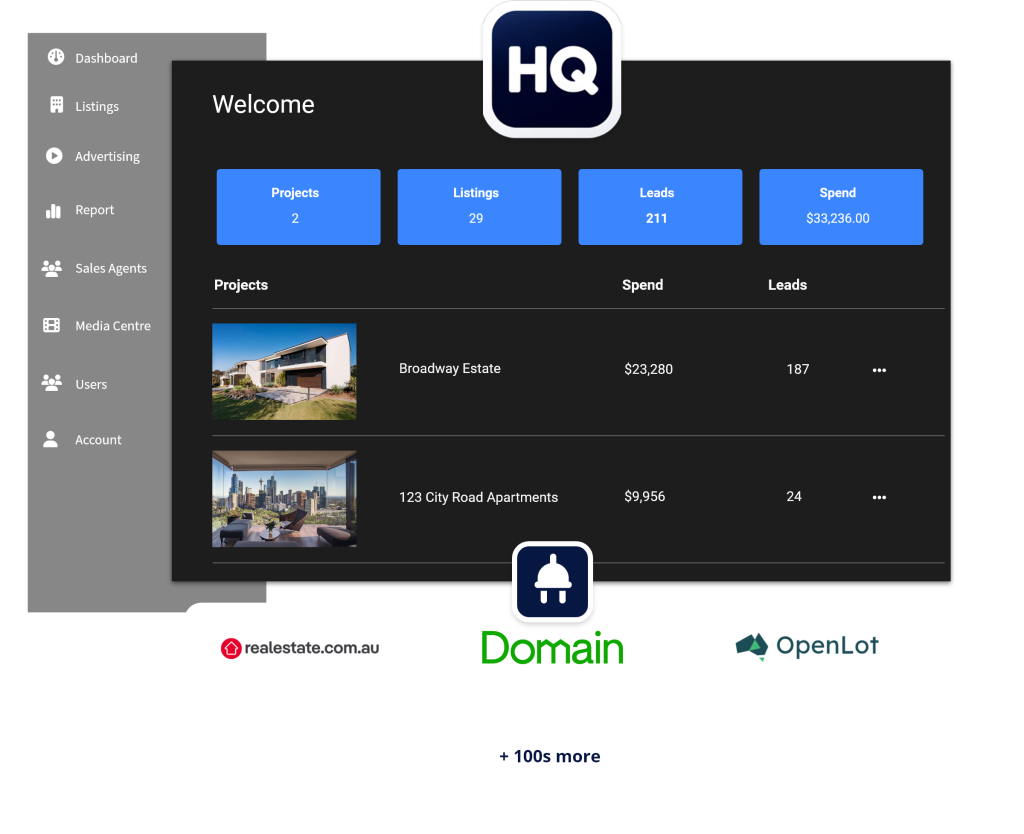Select the Media Centre film icon
This screenshot has width=1024, height=834.
[x=52, y=325]
